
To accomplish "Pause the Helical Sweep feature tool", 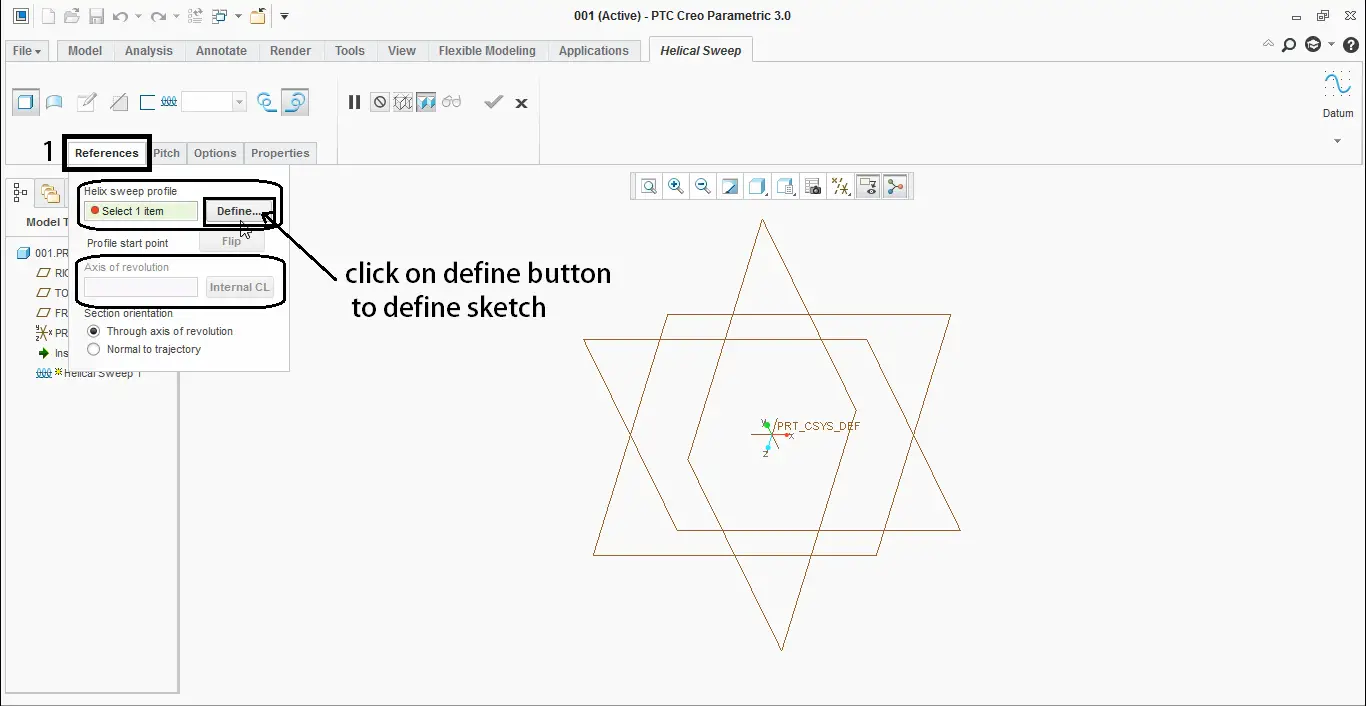I will [354, 102].
